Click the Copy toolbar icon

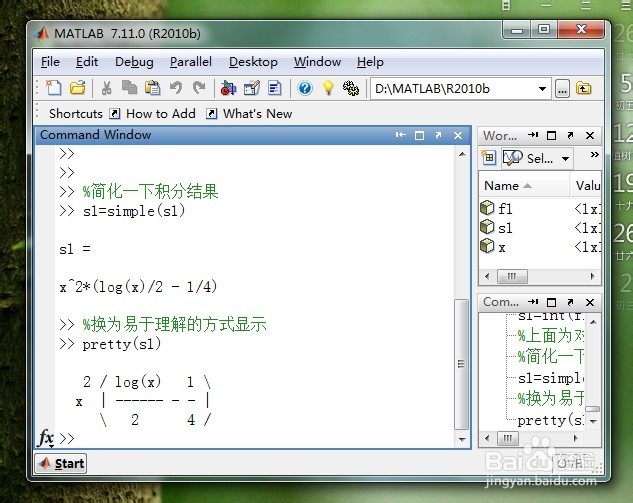[129, 88]
